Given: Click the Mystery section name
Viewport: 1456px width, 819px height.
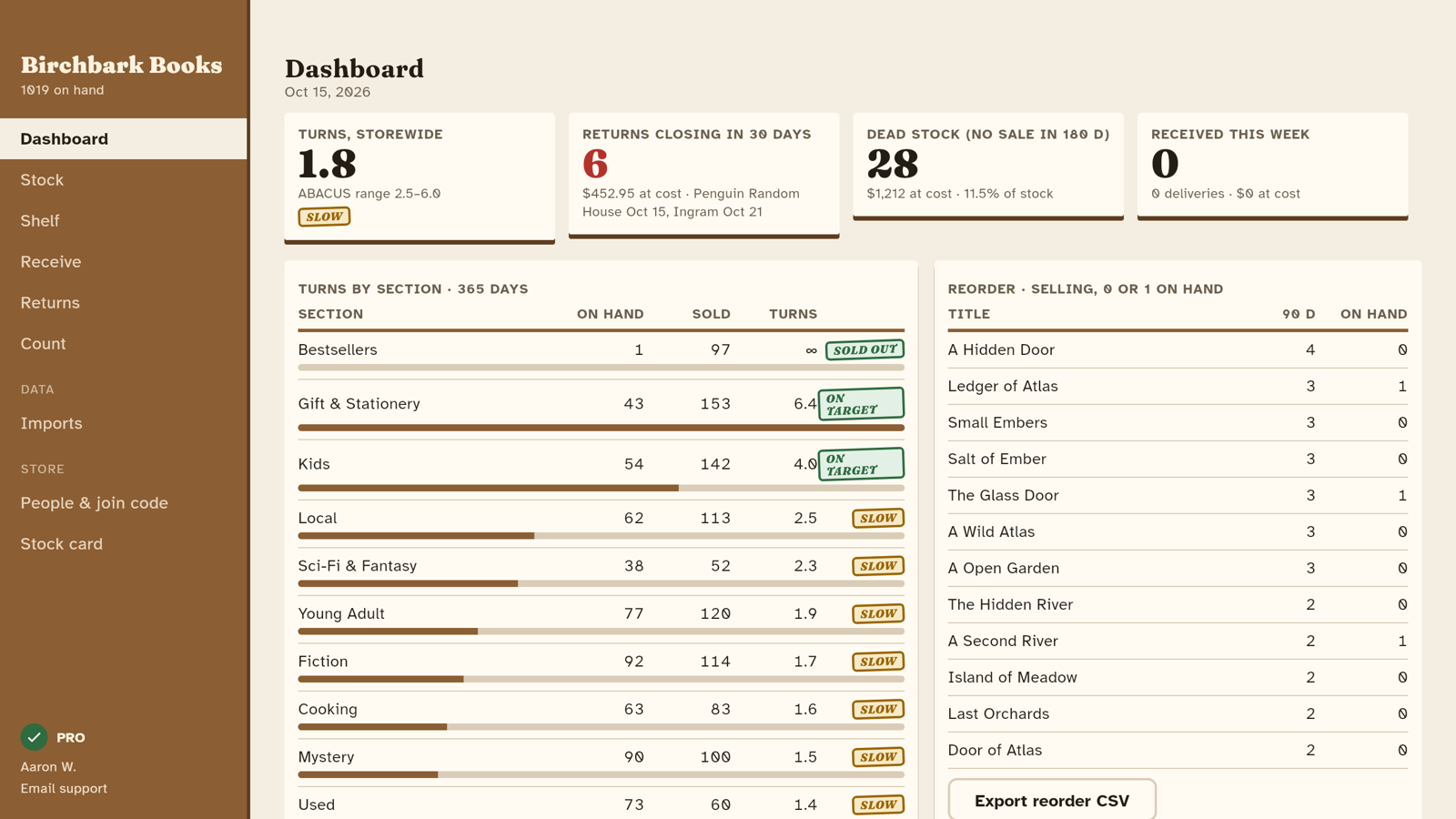Looking at the screenshot, I should [327, 756].
